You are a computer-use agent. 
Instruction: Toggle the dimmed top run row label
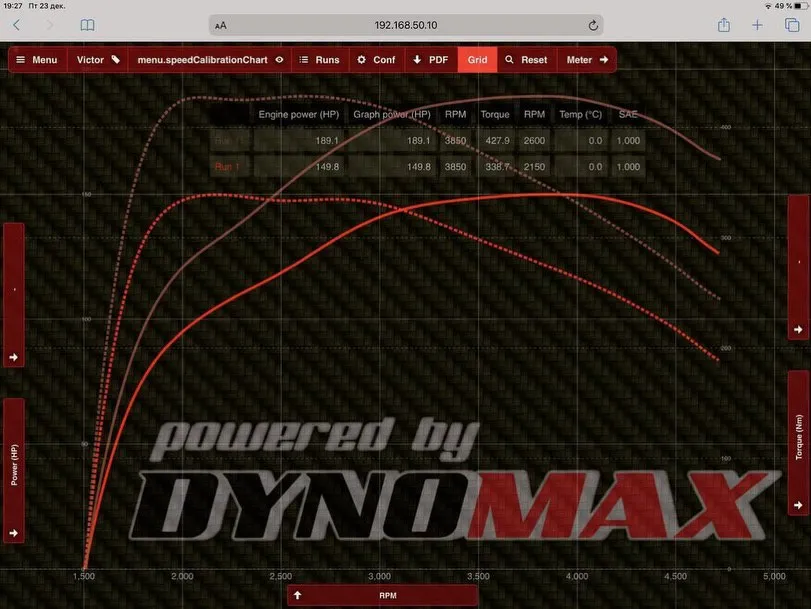227,141
